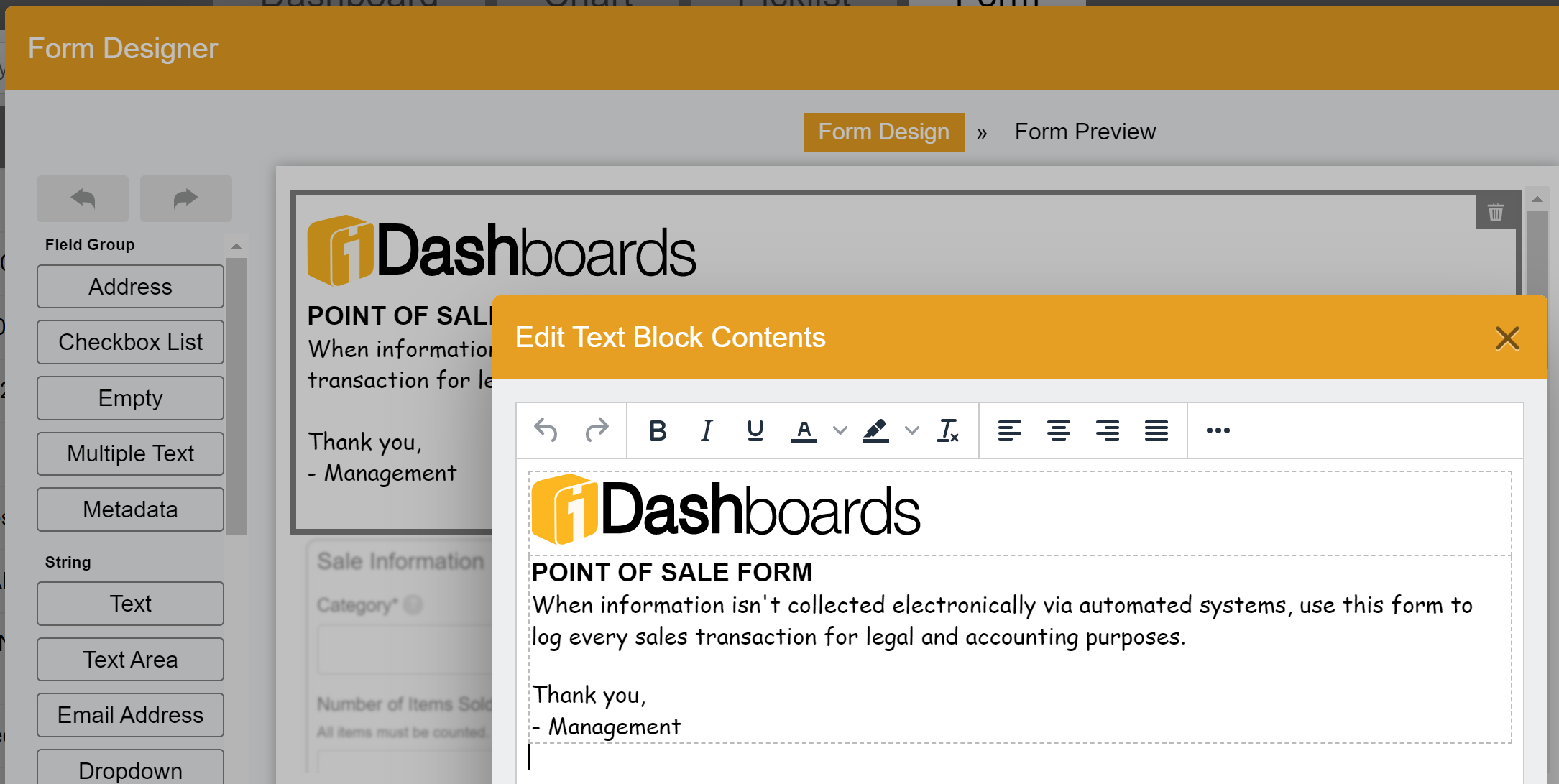1559x784 pixels.
Task: Click the 'Thank you,' line in editor
Action: pos(589,695)
